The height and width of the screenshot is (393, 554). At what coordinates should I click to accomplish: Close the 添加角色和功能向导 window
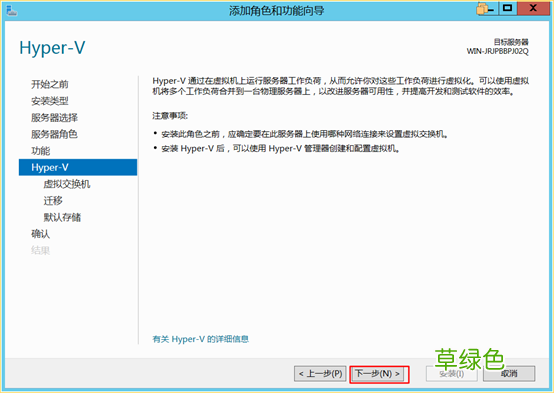click(x=534, y=8)
